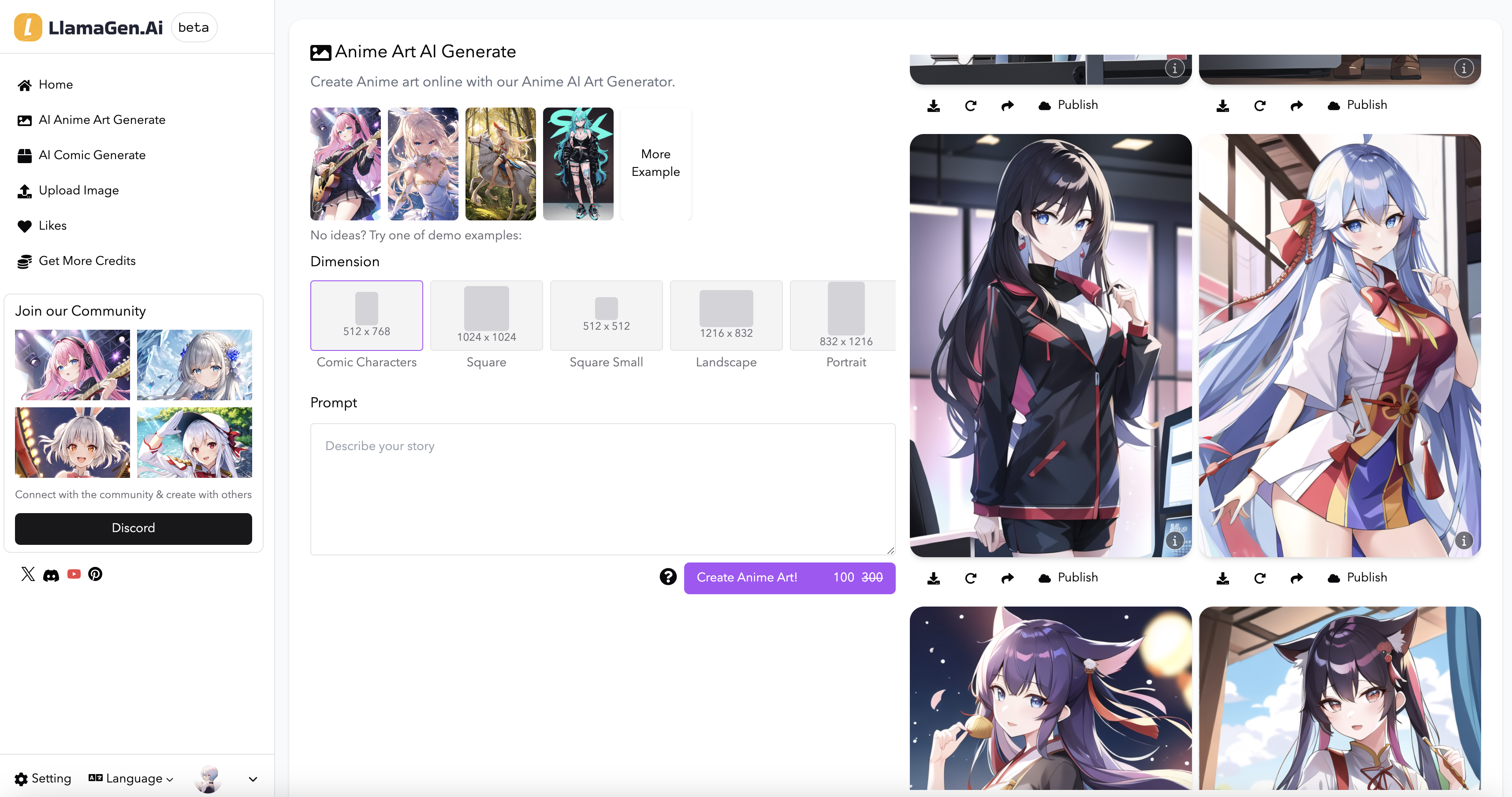Click the share icon on dark-haired girl image
Screen dimensions: 1512x797
(x=1006, y=577)
